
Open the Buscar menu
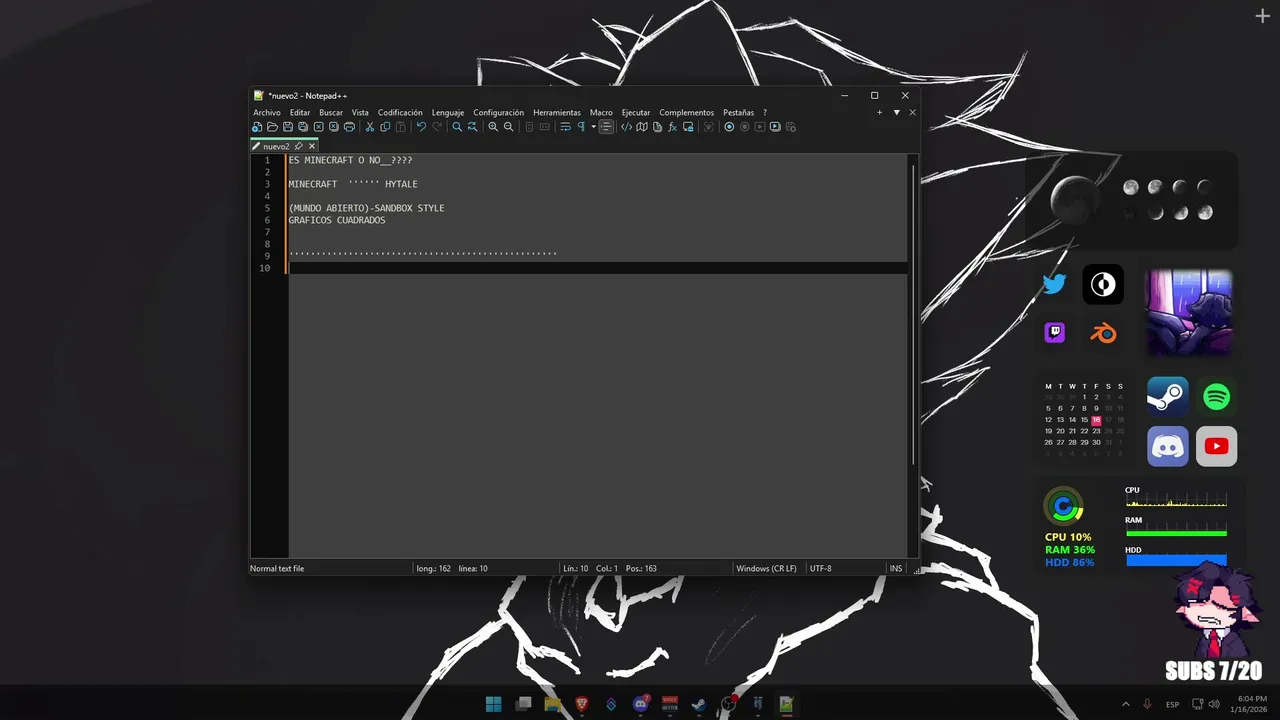coord(331,113)
